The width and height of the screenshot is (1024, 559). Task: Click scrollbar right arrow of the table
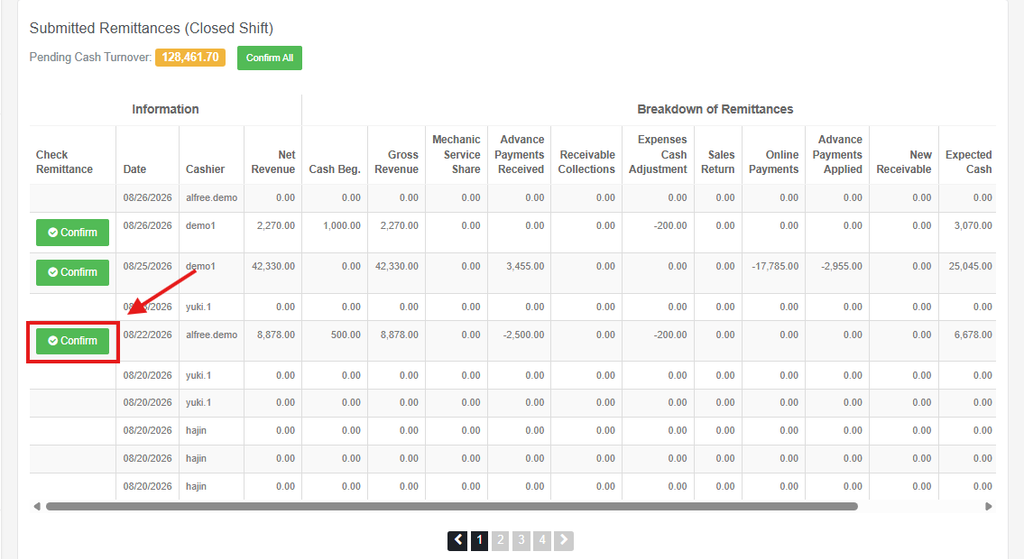click(989, 506)
